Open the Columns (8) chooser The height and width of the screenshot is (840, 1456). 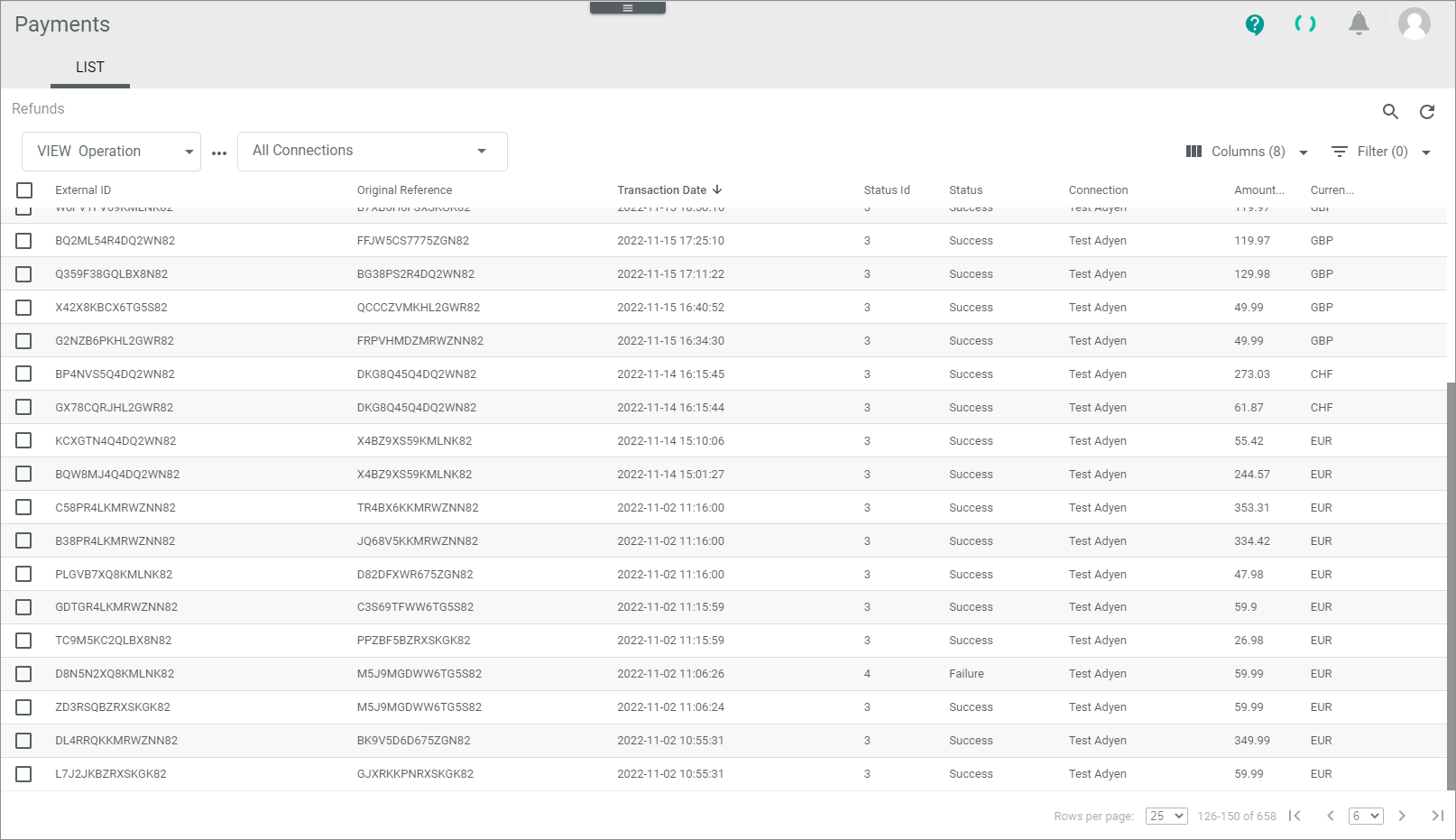[x=1247, y=152]
